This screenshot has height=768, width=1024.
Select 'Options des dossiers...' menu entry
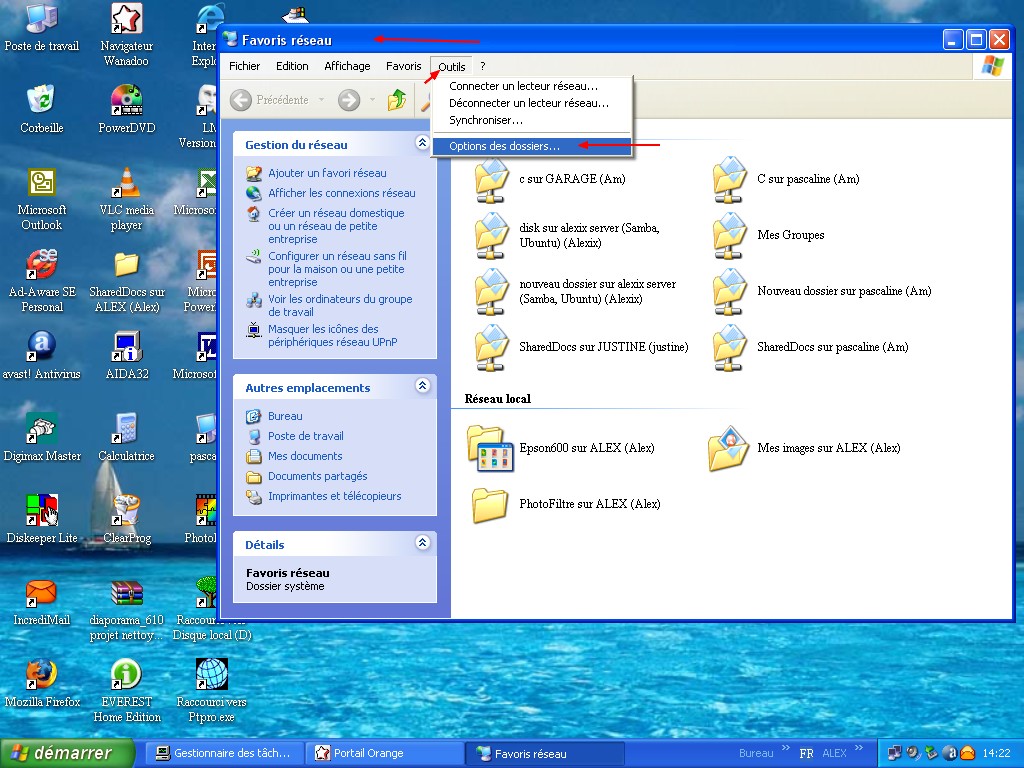click(504, 146)
